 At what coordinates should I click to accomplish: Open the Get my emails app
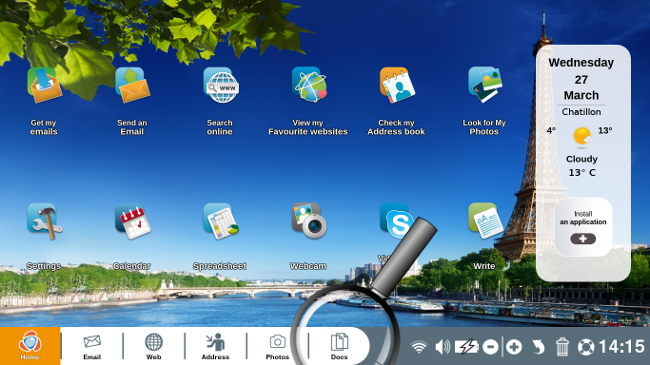pyautogui.click(x=44, y=85)
